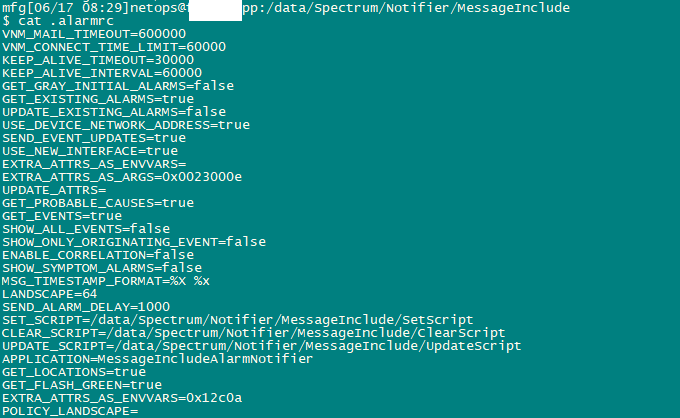Click the USE_DEVICE_NETWORK_ADDRESS=true line

click(x=126, y=125)
